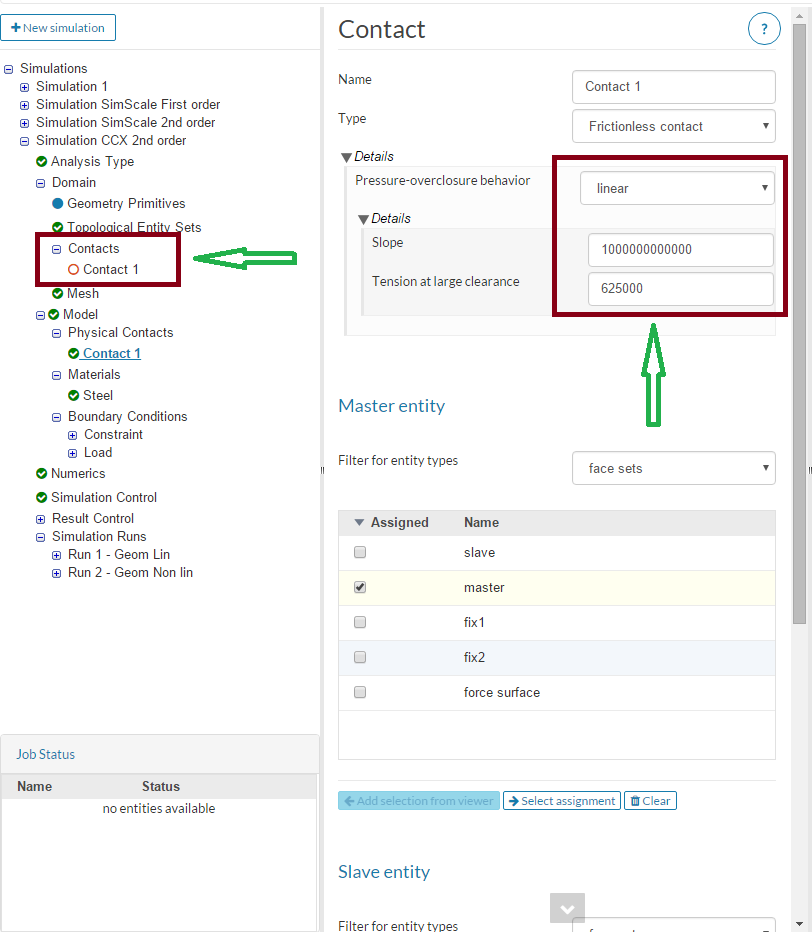Screen dimensions: 812x932
Task: Open the contact Type dropdown
Action: pos(673,126)
